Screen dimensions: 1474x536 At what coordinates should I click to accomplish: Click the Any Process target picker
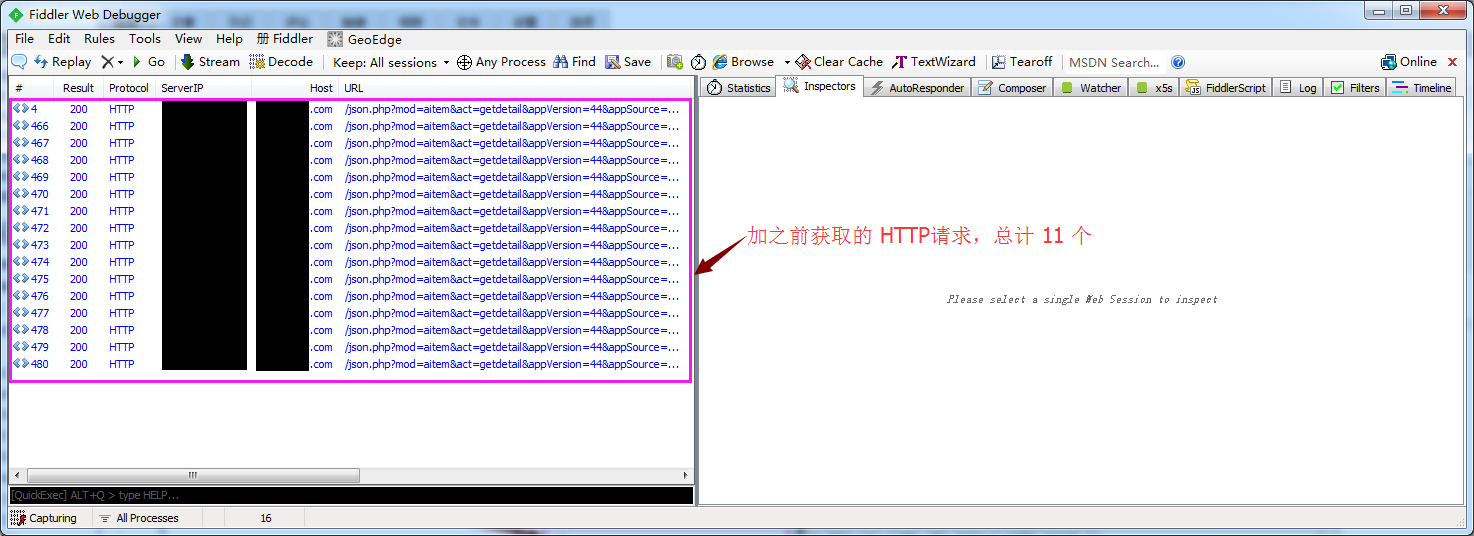[501, 62]
